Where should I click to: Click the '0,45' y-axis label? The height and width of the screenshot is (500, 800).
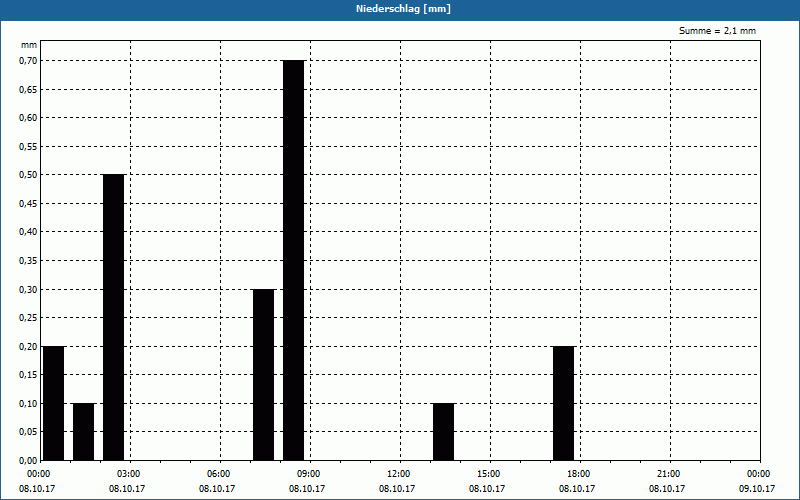click(x=28, y=204)
